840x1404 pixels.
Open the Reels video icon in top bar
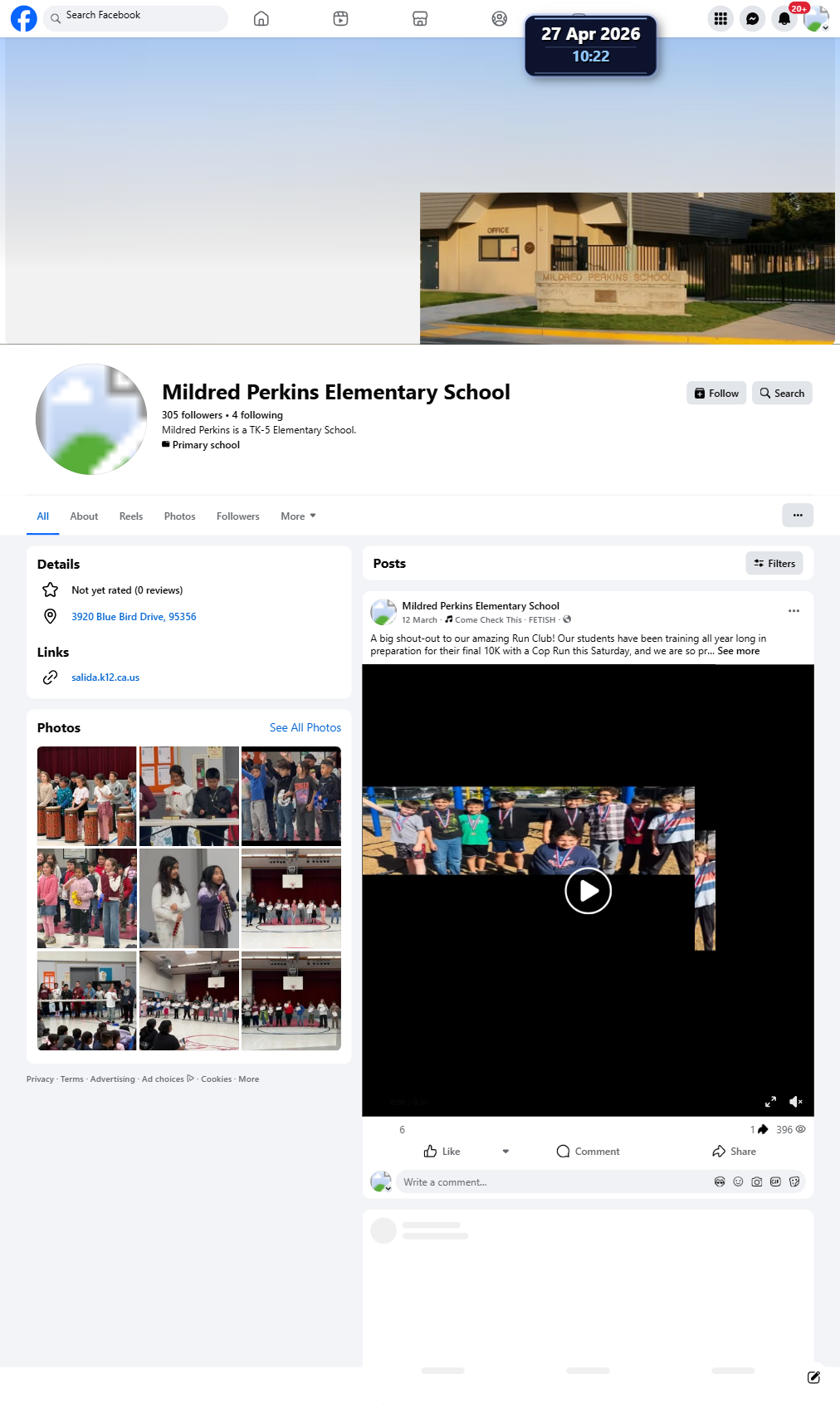click(340, 18)
